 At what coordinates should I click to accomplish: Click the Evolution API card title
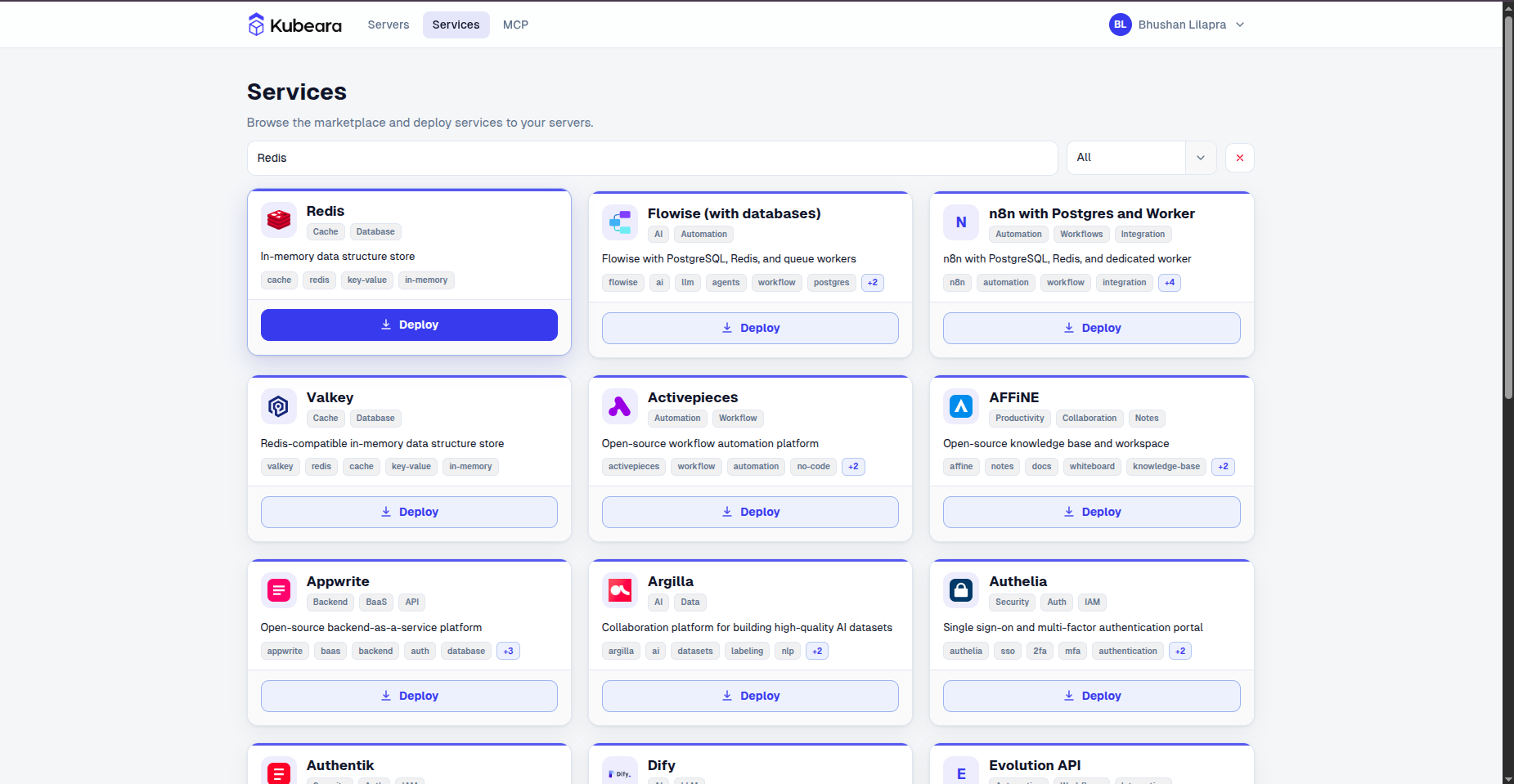pyautogui.click(x=1035, y=765)
